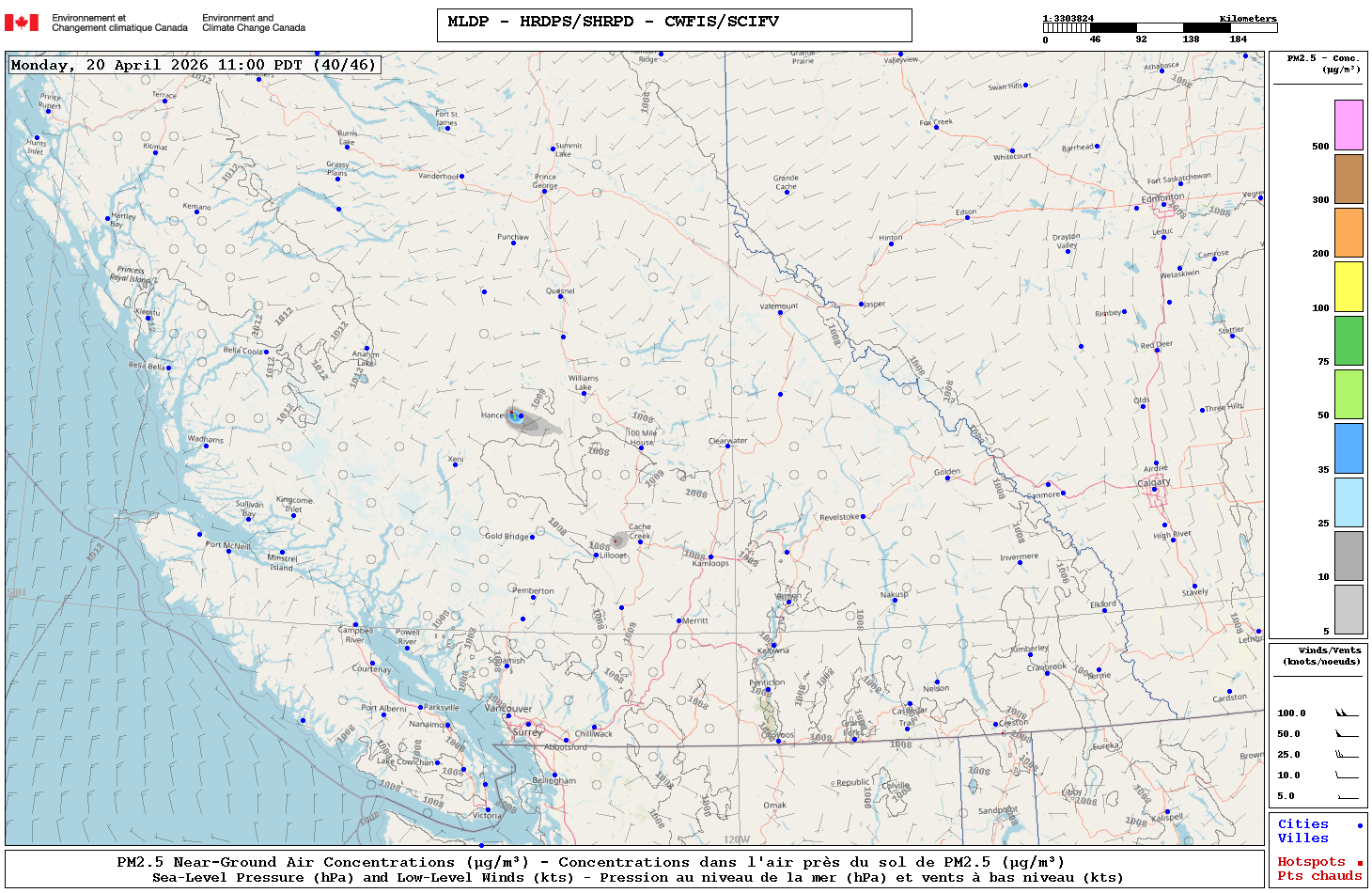Screen dimensions: 1372x893
Task: Click the Calgary city label
Action: pyautogui.click(x=1154, y=482)
